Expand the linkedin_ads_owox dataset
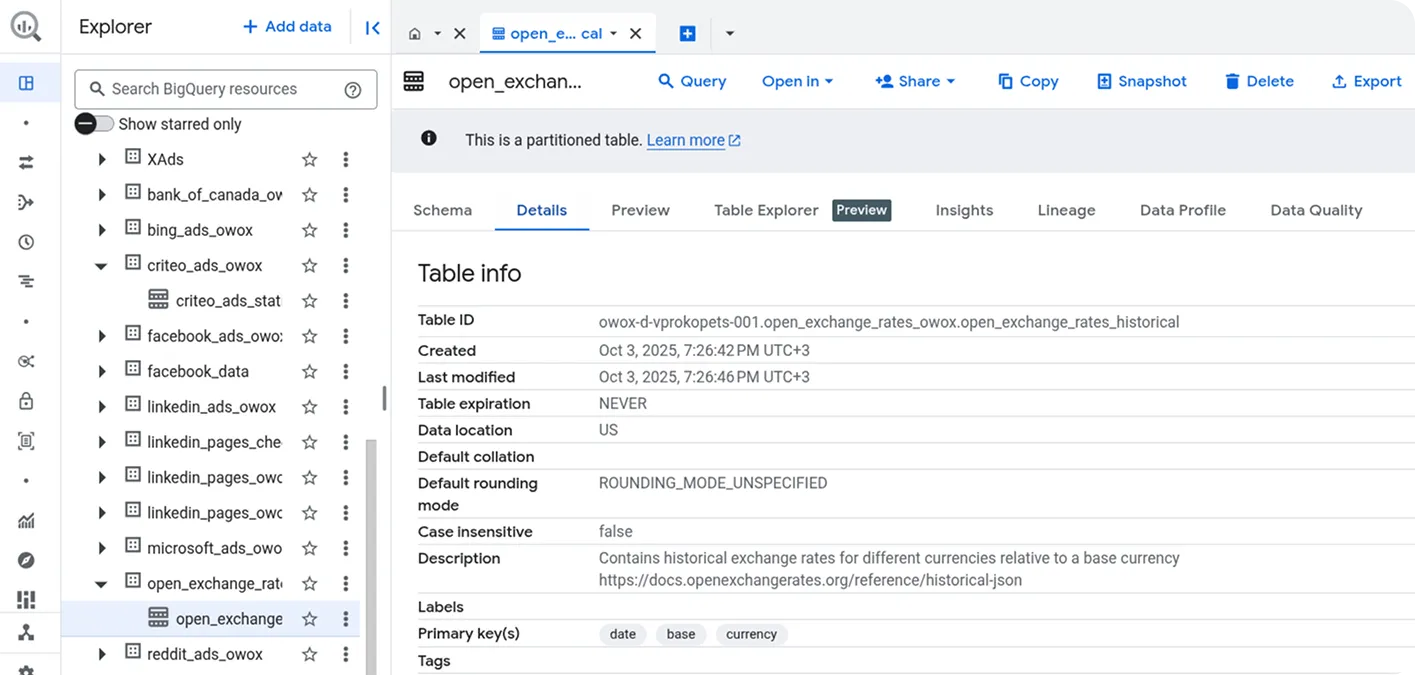Screen dimensions: 1415x675 click(x=102, y=407)
